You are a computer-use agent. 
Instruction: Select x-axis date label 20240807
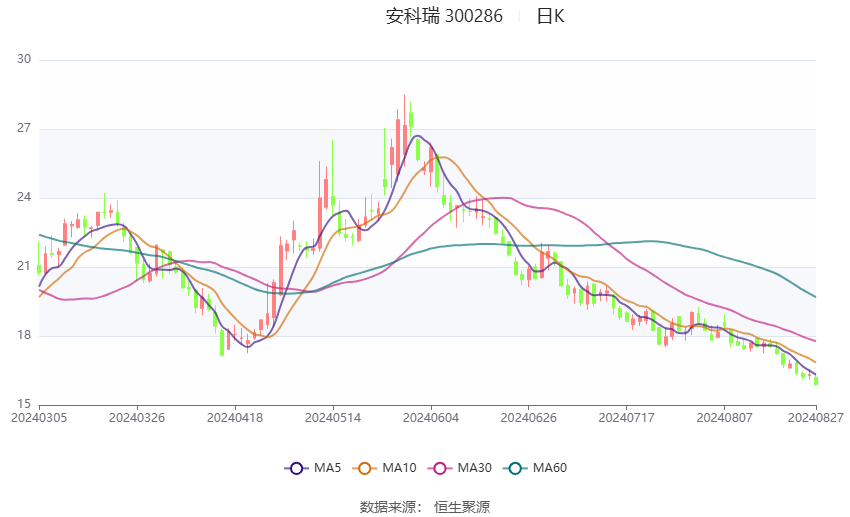point(724,418)
